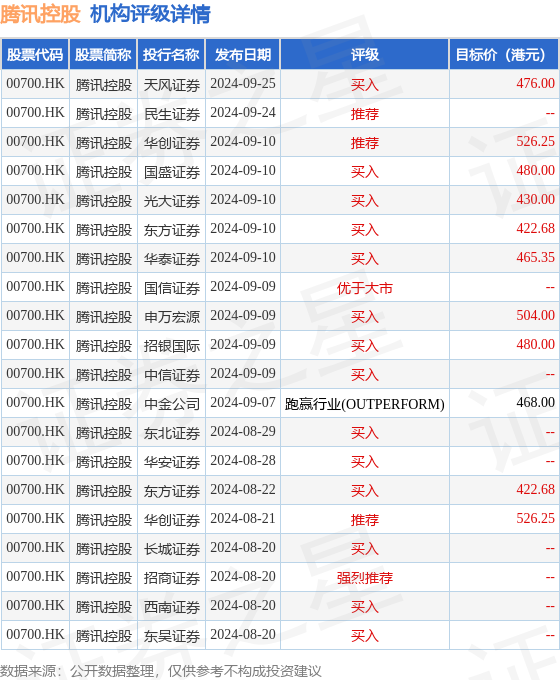Click the 机构评级详情 title text
Image resolution: width=560 pixels, height=680 pixels.
[x=151, y=14]
